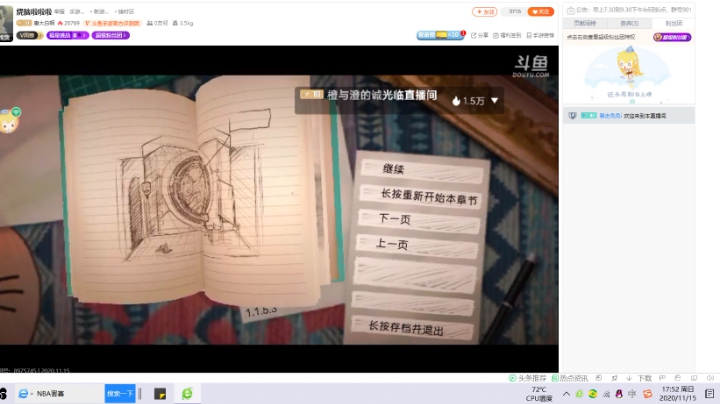Click the 72°C CPU temperature widget
This screenshot has width=720, height=404.
tap(539, 394)
